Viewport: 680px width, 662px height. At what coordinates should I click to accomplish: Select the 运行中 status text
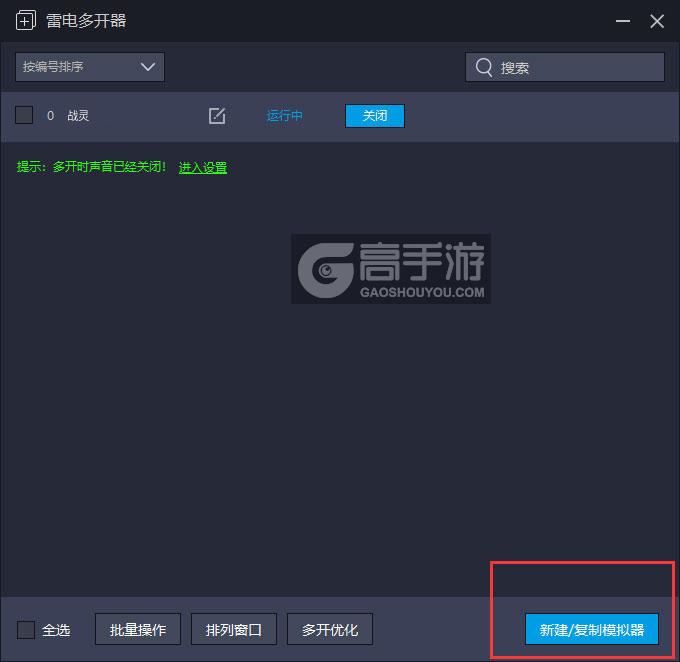coord(284,116)
